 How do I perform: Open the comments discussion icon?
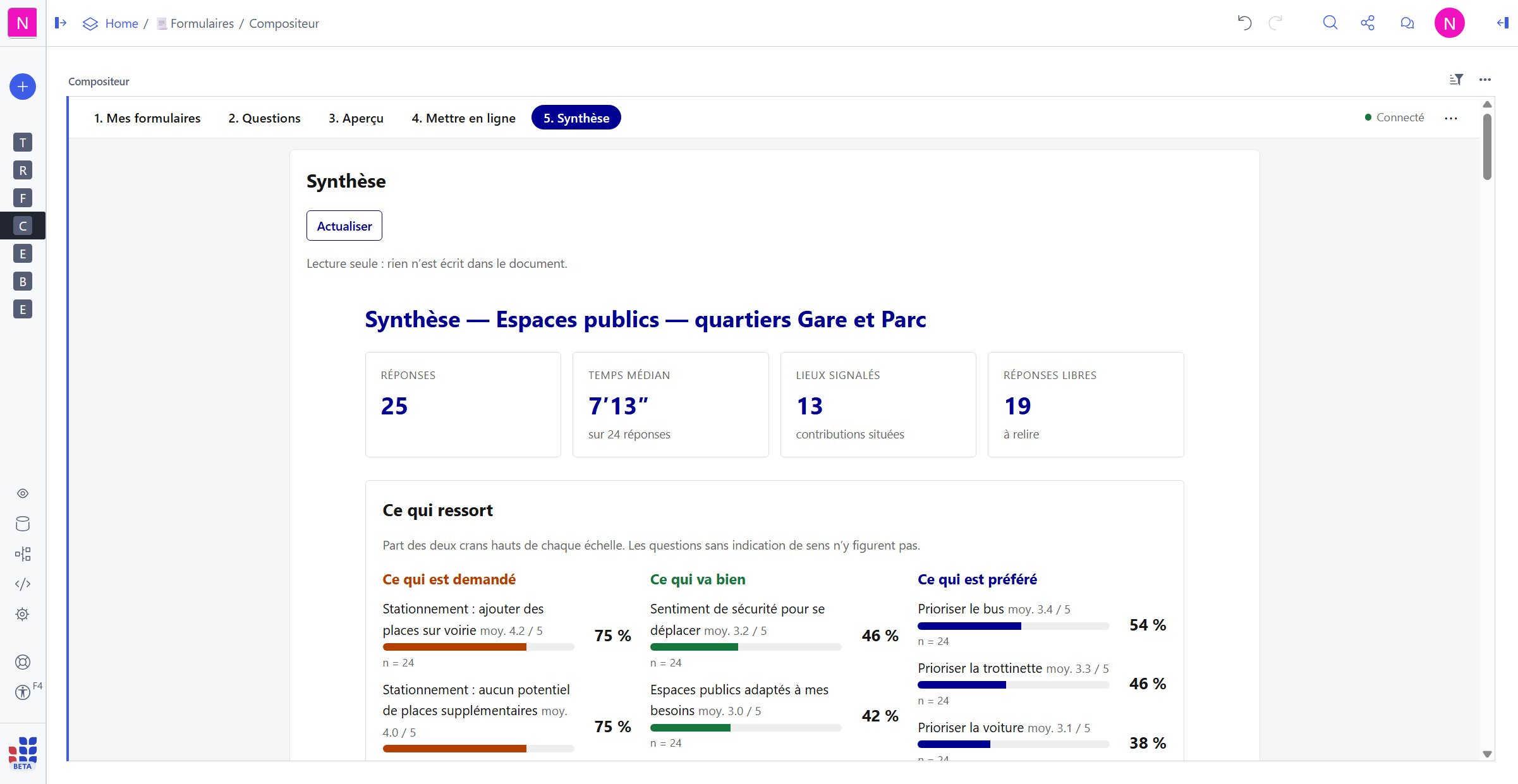click(x=1407, y=23)
